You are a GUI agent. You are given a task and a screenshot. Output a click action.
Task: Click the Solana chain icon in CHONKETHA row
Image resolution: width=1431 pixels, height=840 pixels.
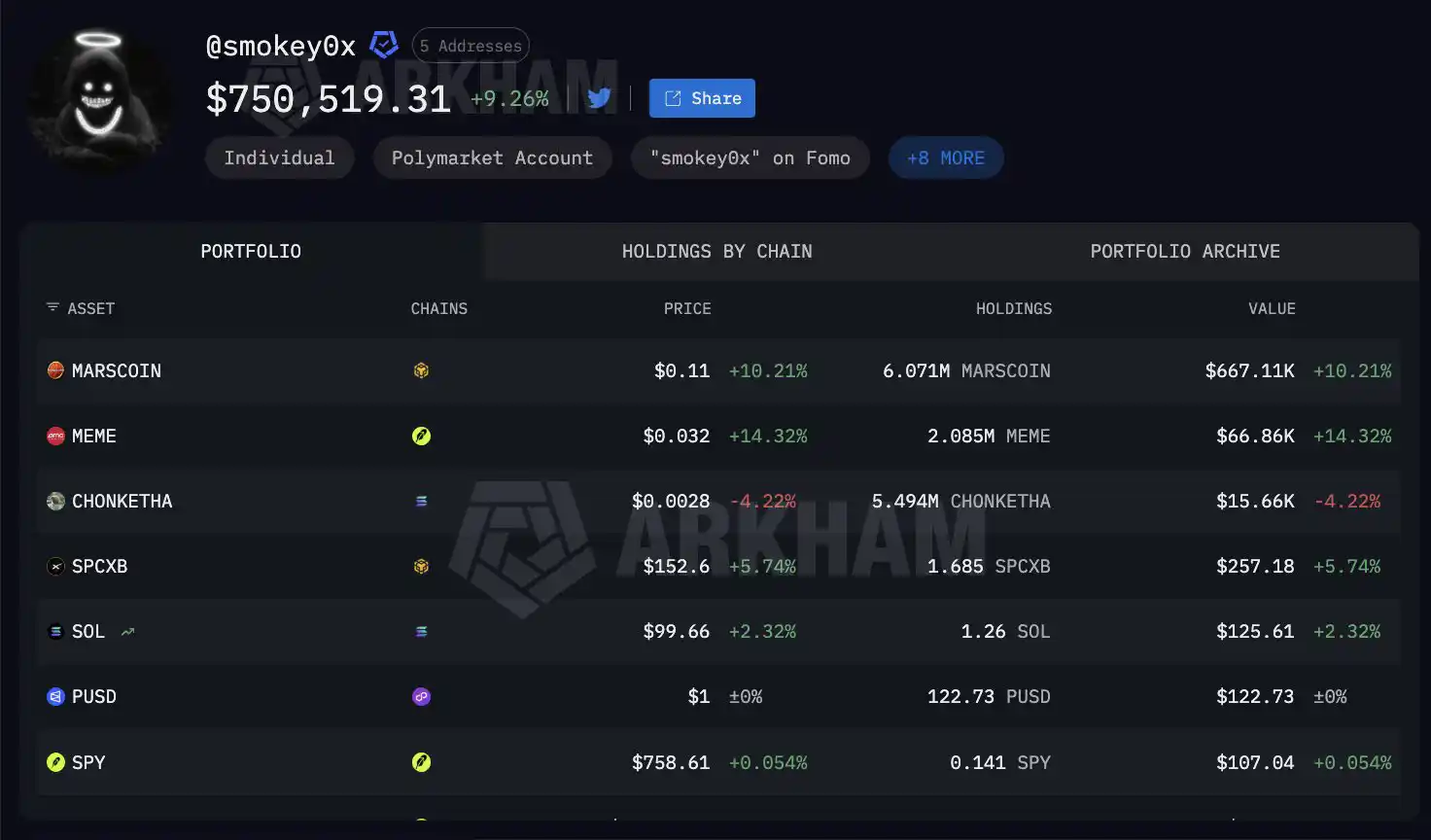(x=421, y=502)
